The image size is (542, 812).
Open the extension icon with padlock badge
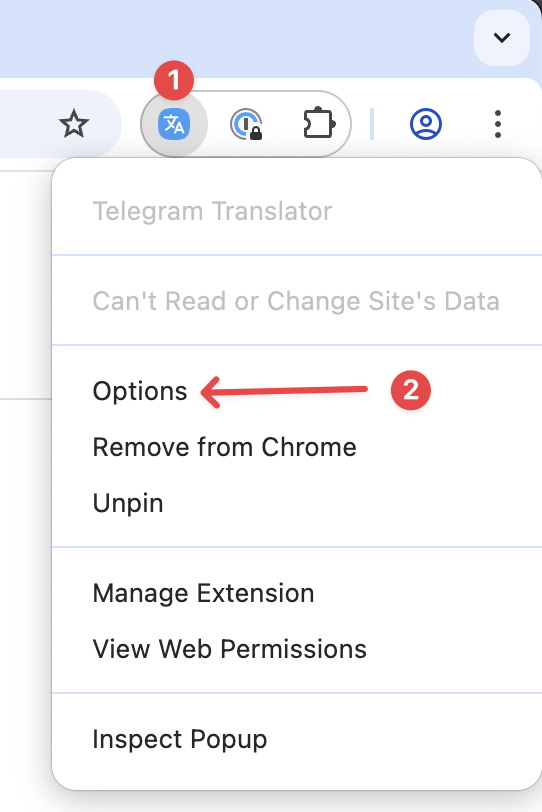coord(246,124)
